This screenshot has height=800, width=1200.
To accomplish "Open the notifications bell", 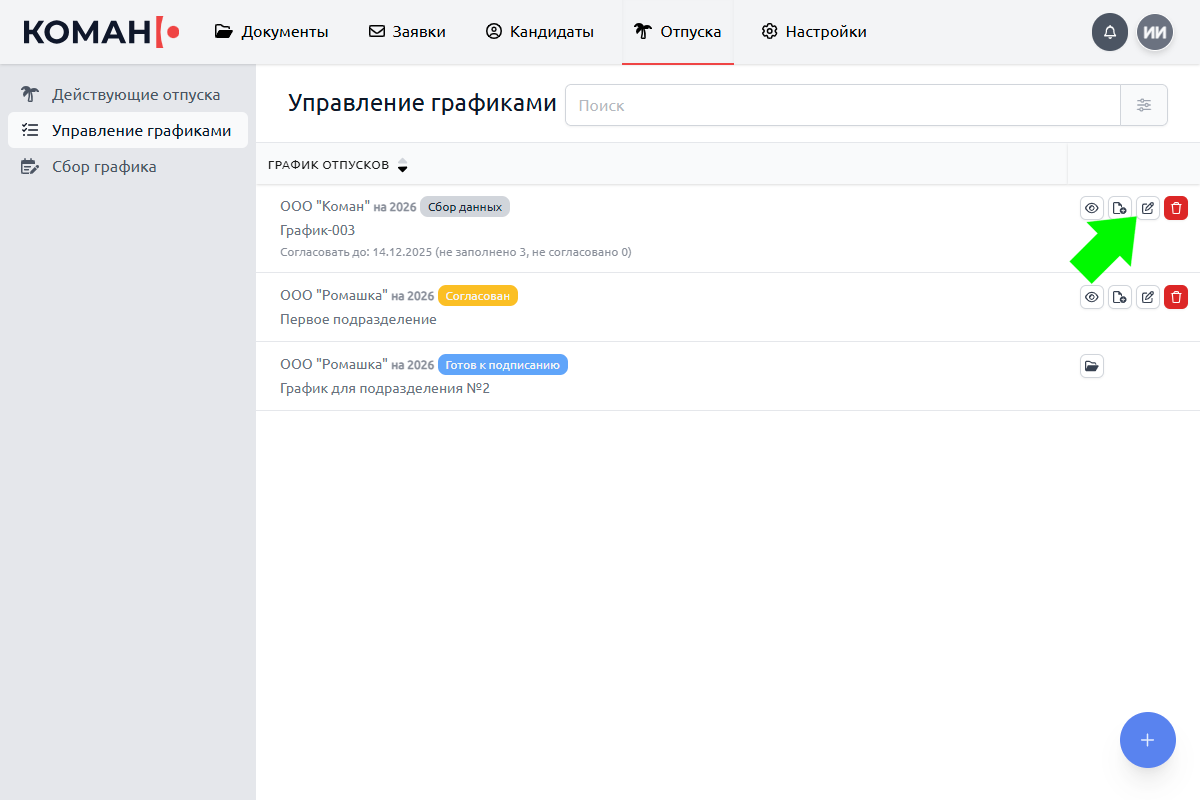I will pos(1110,32).
